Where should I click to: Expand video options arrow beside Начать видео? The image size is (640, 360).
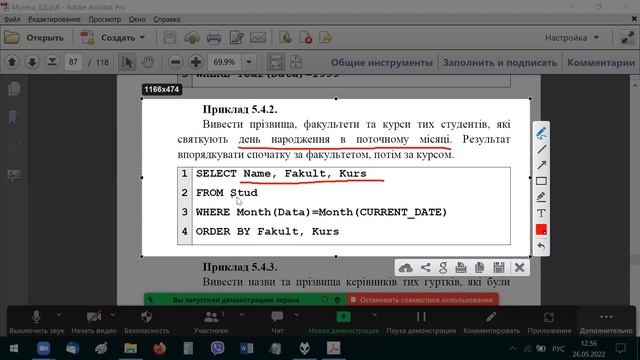coord(113,315)
